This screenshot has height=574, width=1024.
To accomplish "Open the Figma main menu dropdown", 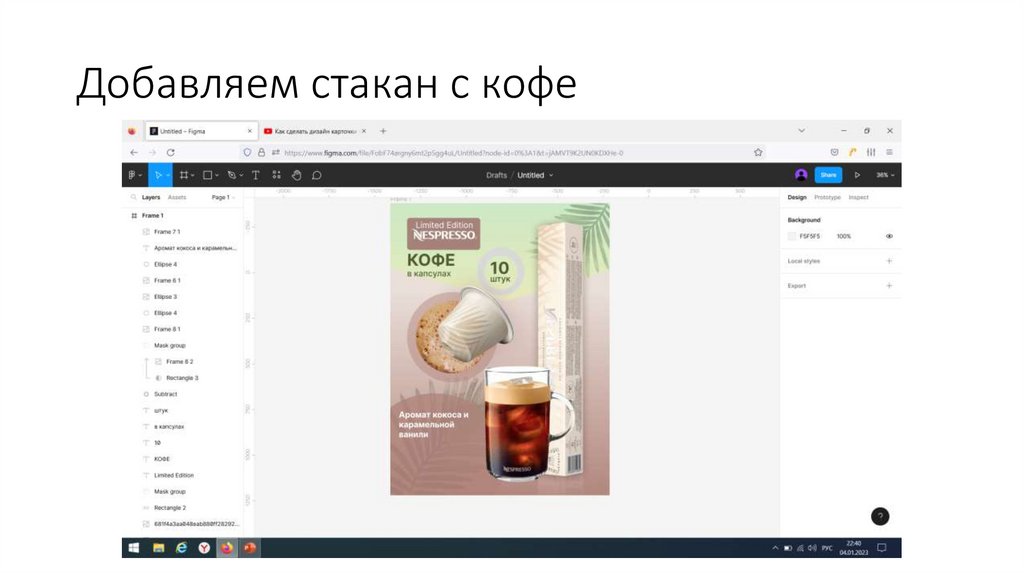I will [x=133, y=175].
